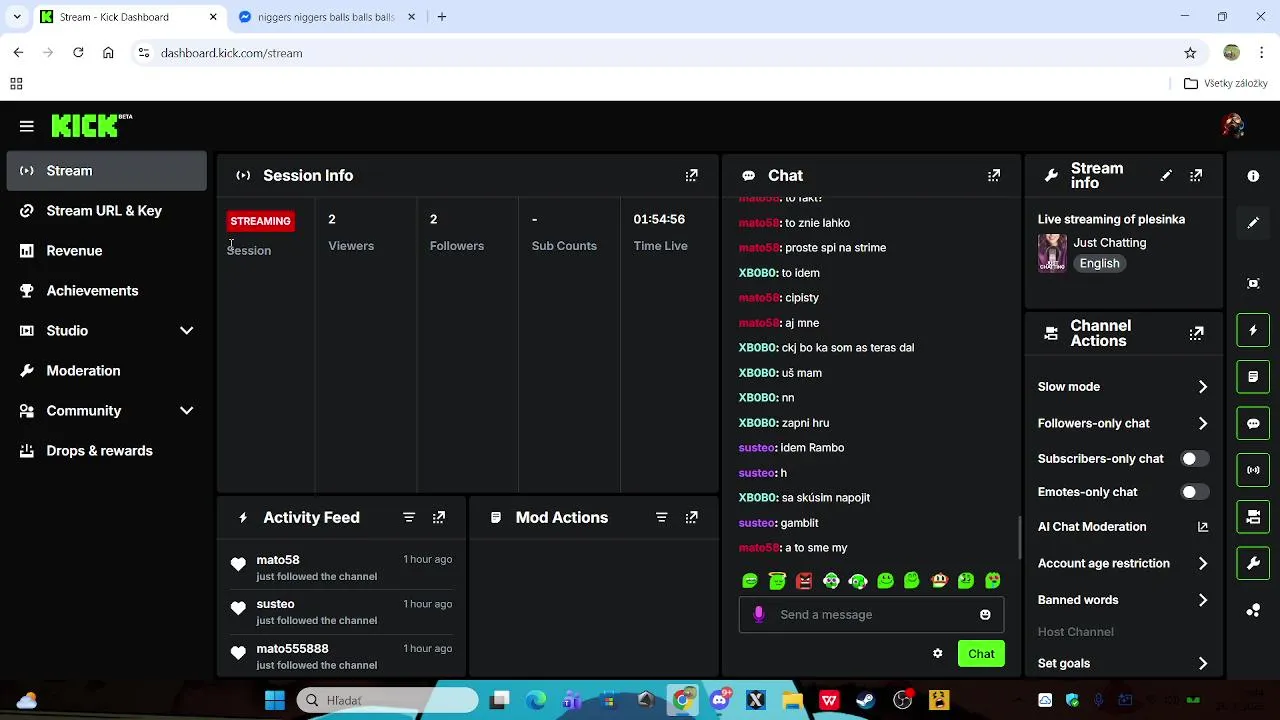Image resolution: width=1280 pixels, height=720 pixels.
Task: Go to Revenue page
Action: [106, 251]
